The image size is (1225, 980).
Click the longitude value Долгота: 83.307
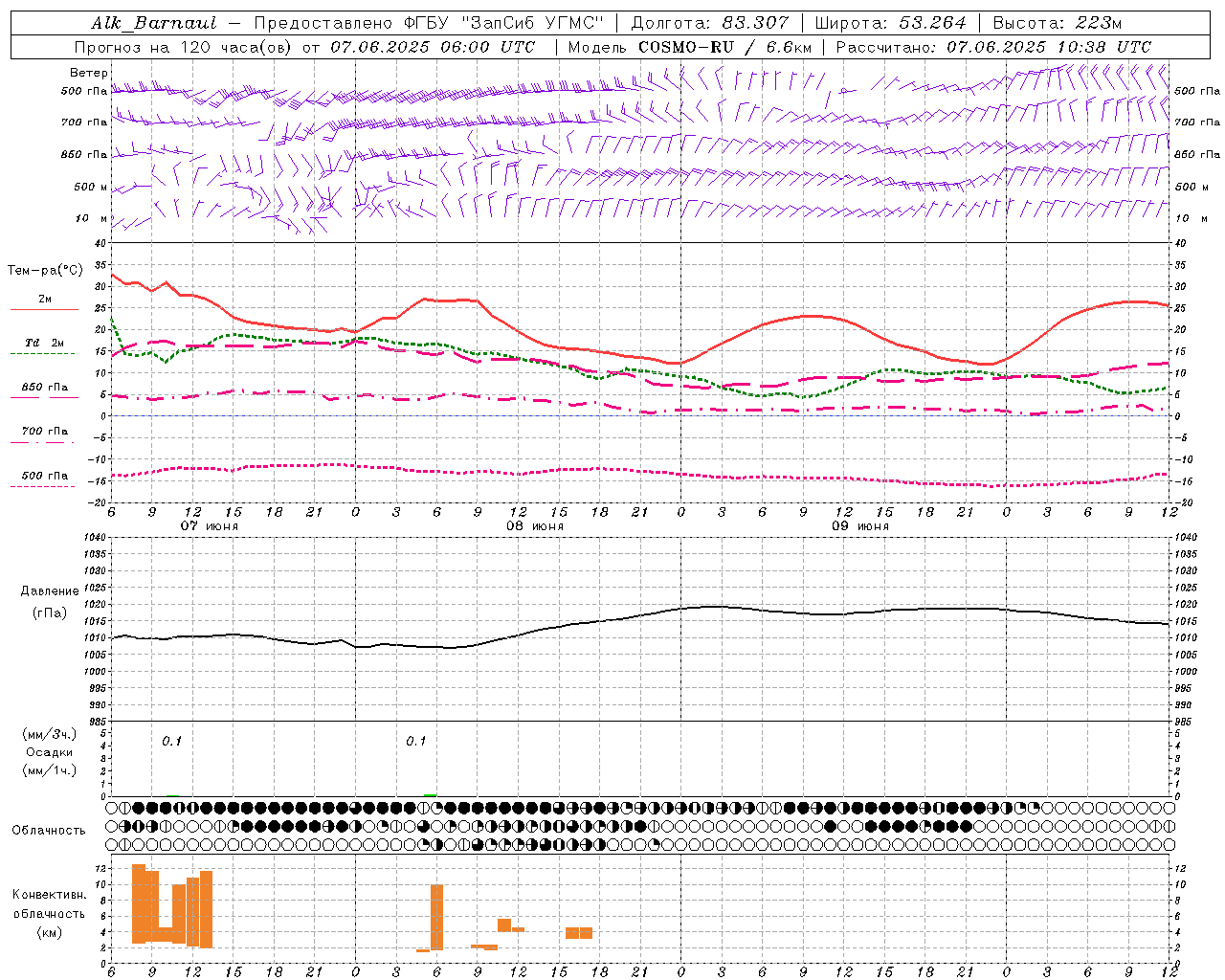[x=709, y=23]
